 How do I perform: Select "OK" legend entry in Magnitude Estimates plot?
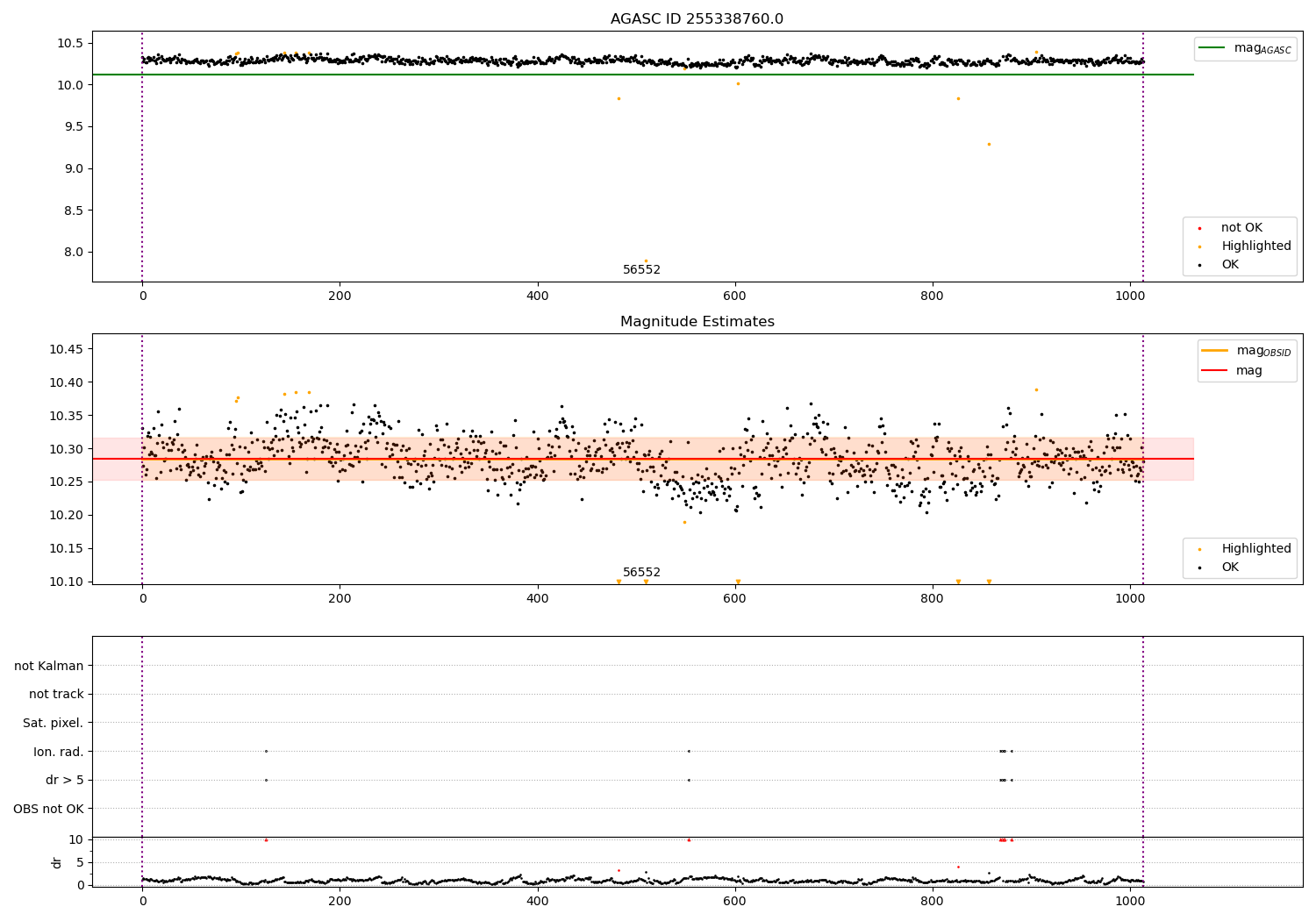click(1230, 568)
